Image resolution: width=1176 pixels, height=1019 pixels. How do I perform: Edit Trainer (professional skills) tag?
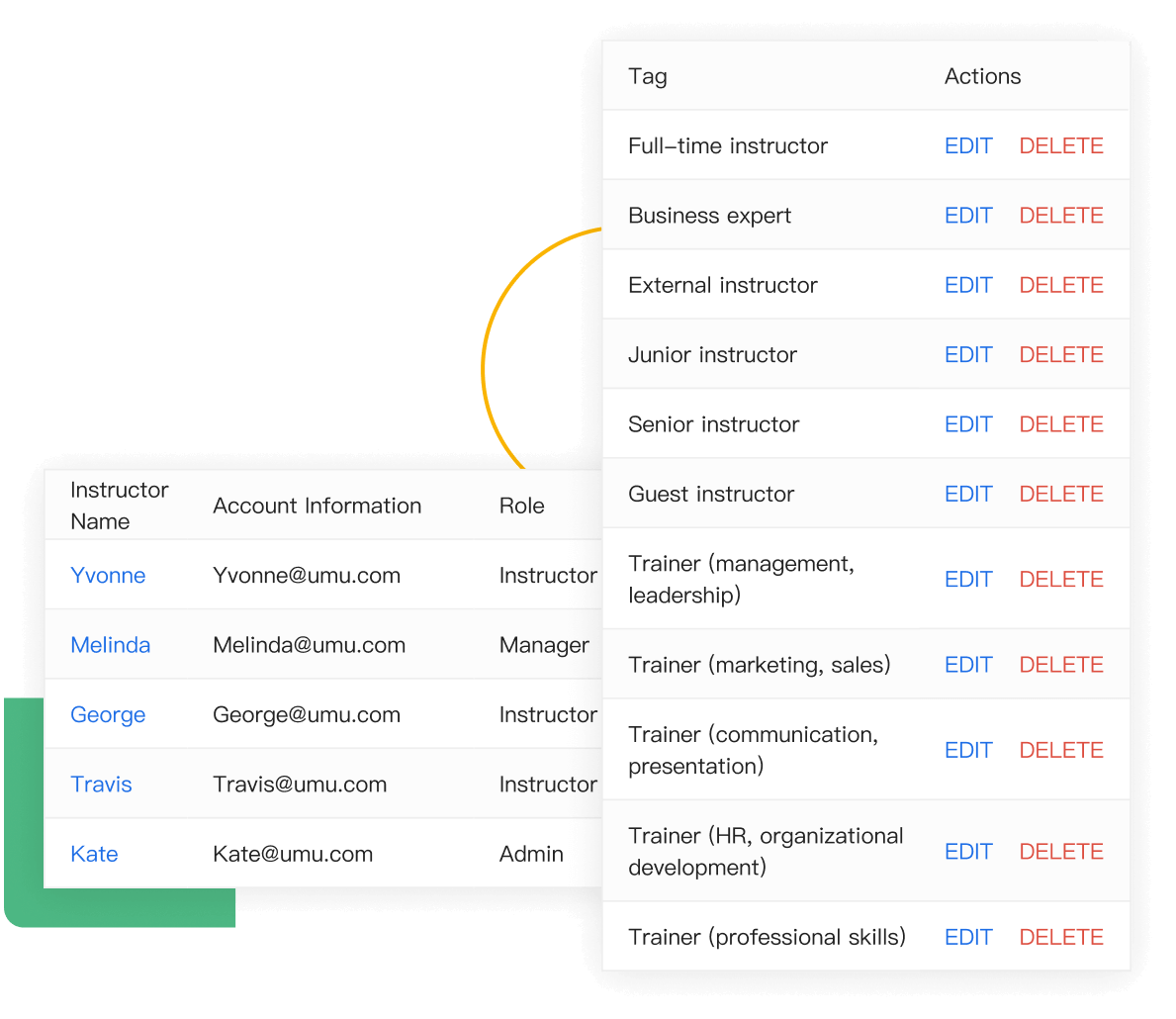[x=967, y=937]
